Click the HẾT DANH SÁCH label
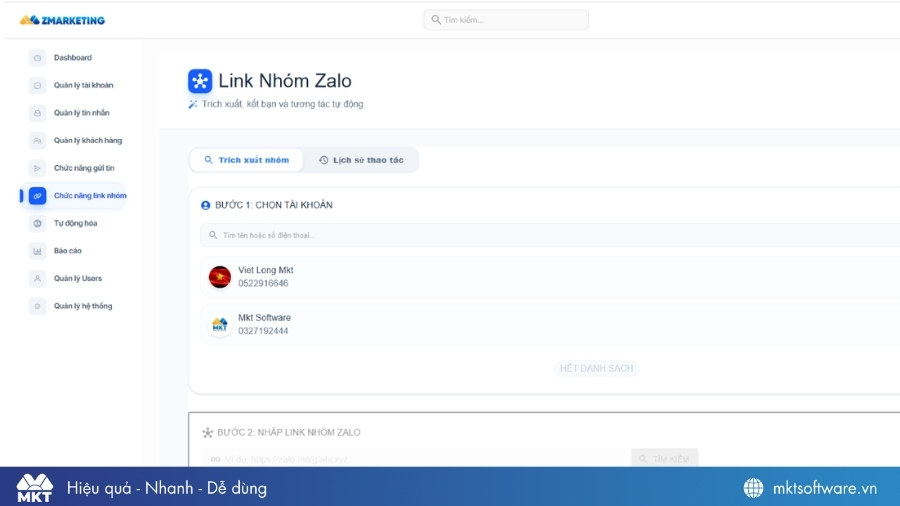The width and height of the screenshot is (900, 506). coord(596,368)
